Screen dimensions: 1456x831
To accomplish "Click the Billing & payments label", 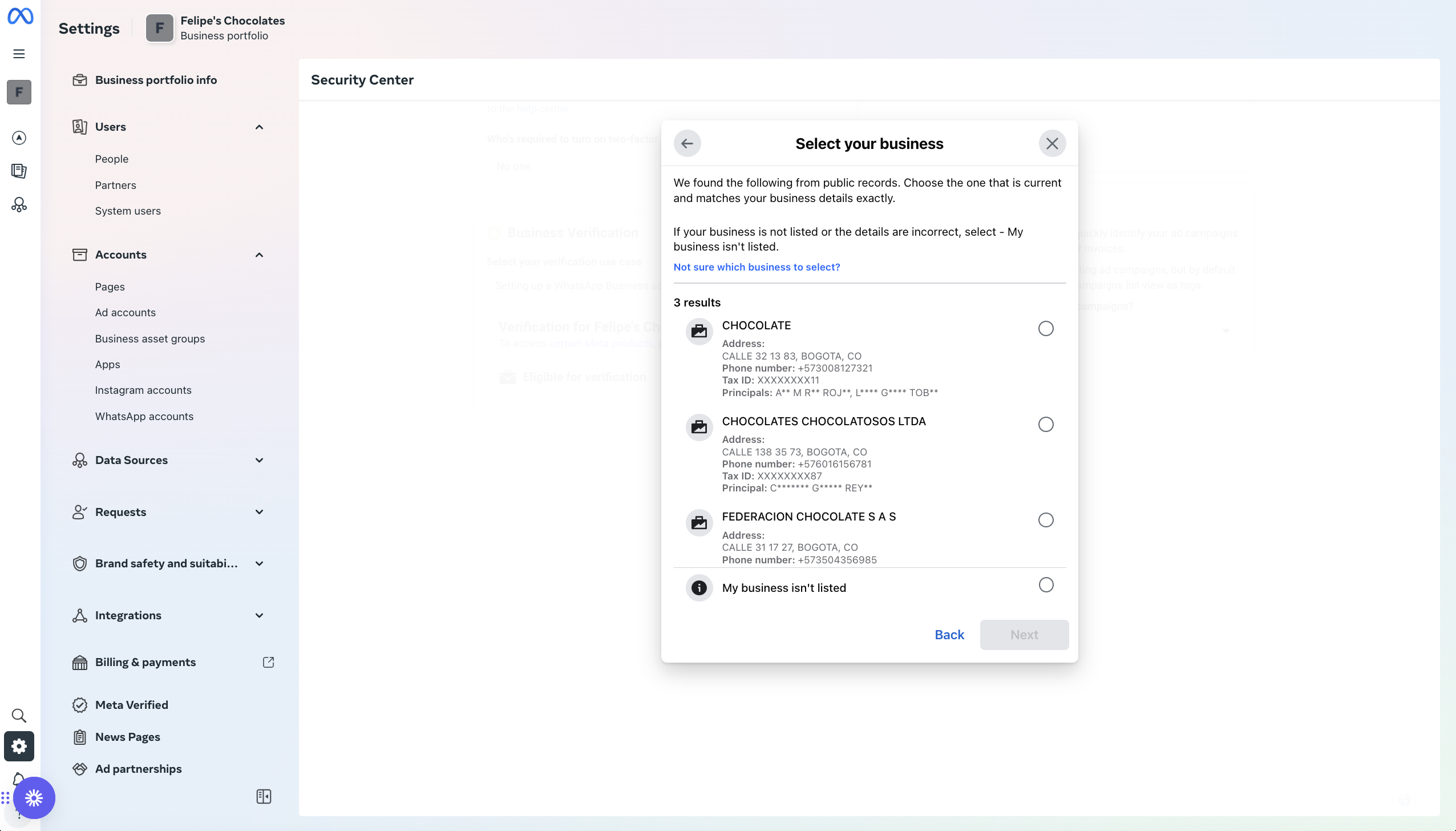I will click(x=145, y=662).
